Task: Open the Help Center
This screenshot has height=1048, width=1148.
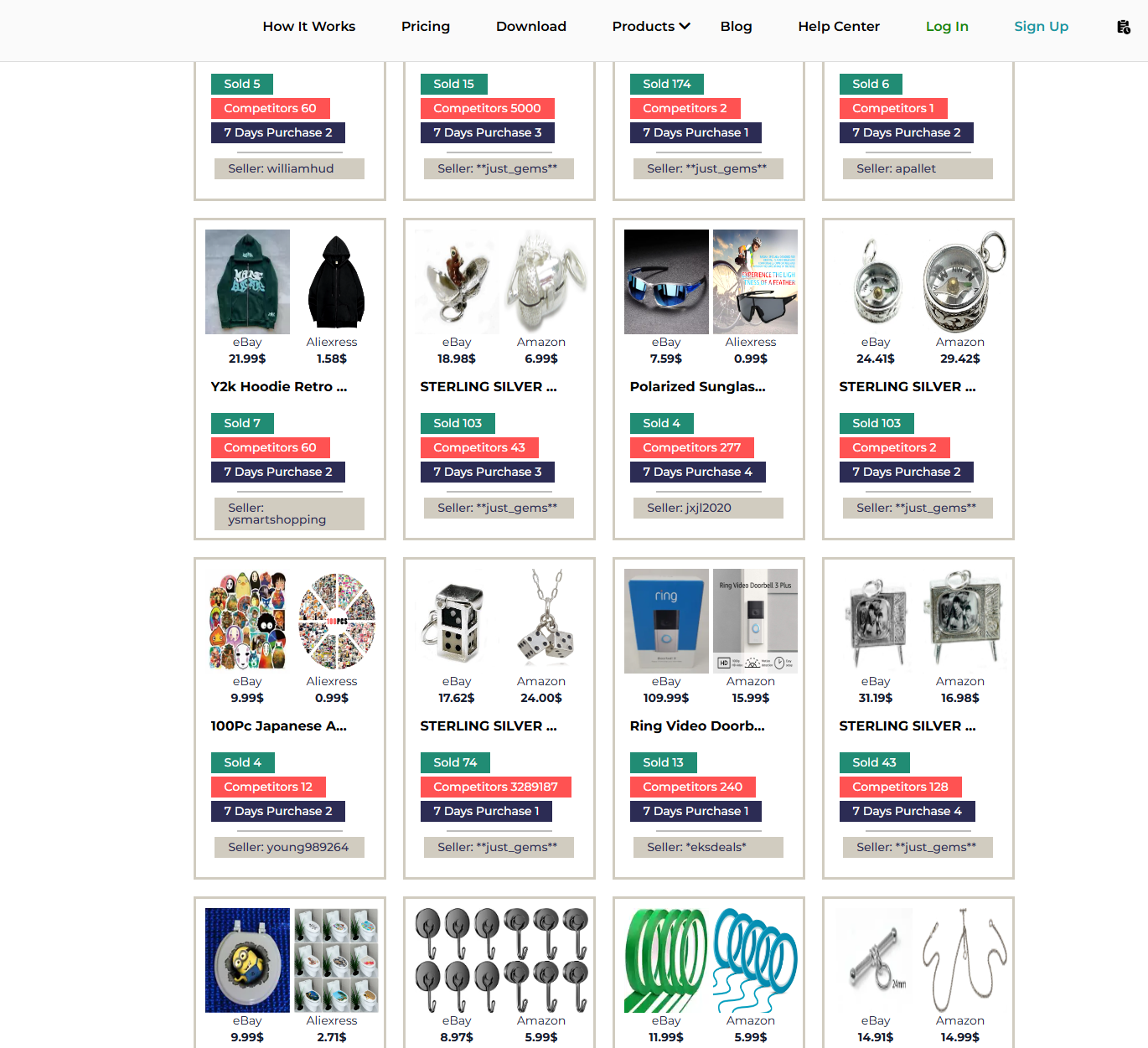Action: coord(839,26)
